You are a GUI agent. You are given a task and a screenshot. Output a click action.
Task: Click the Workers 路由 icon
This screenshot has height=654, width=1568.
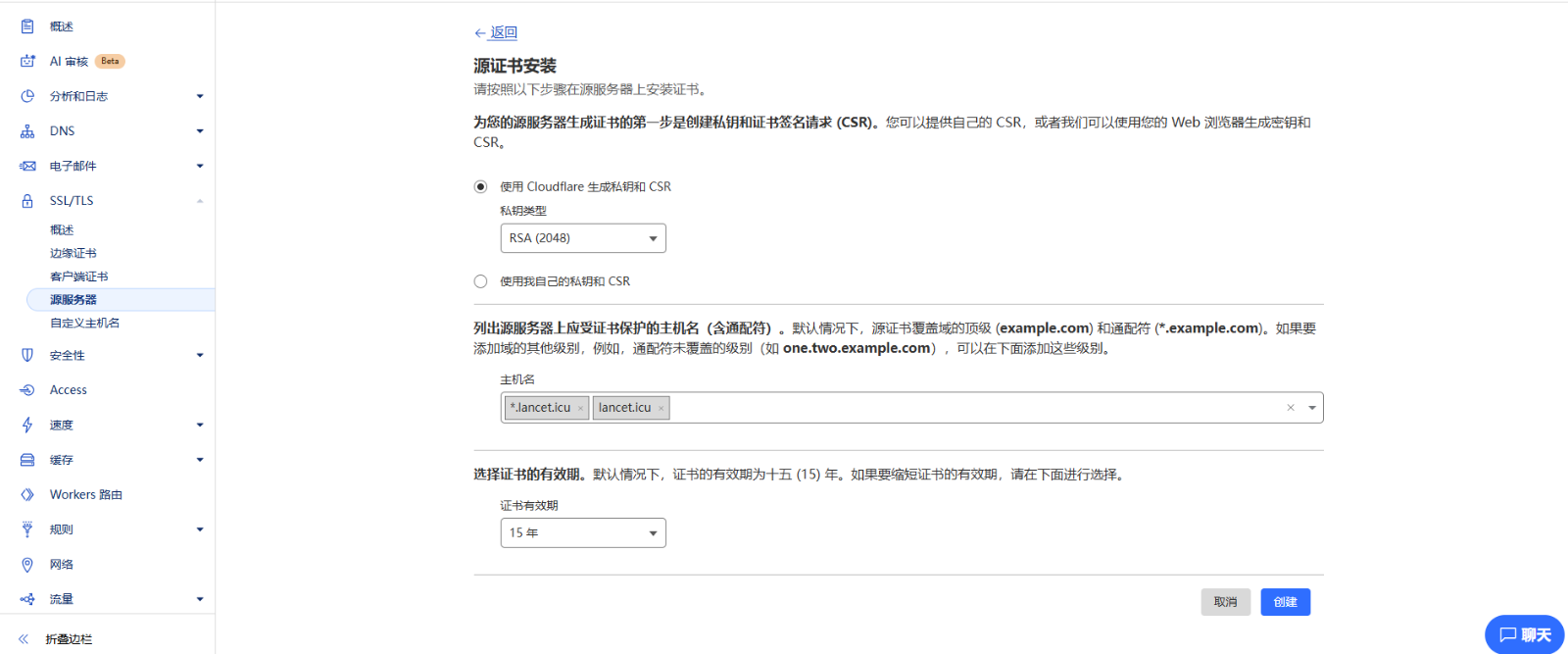coord(27,495)
